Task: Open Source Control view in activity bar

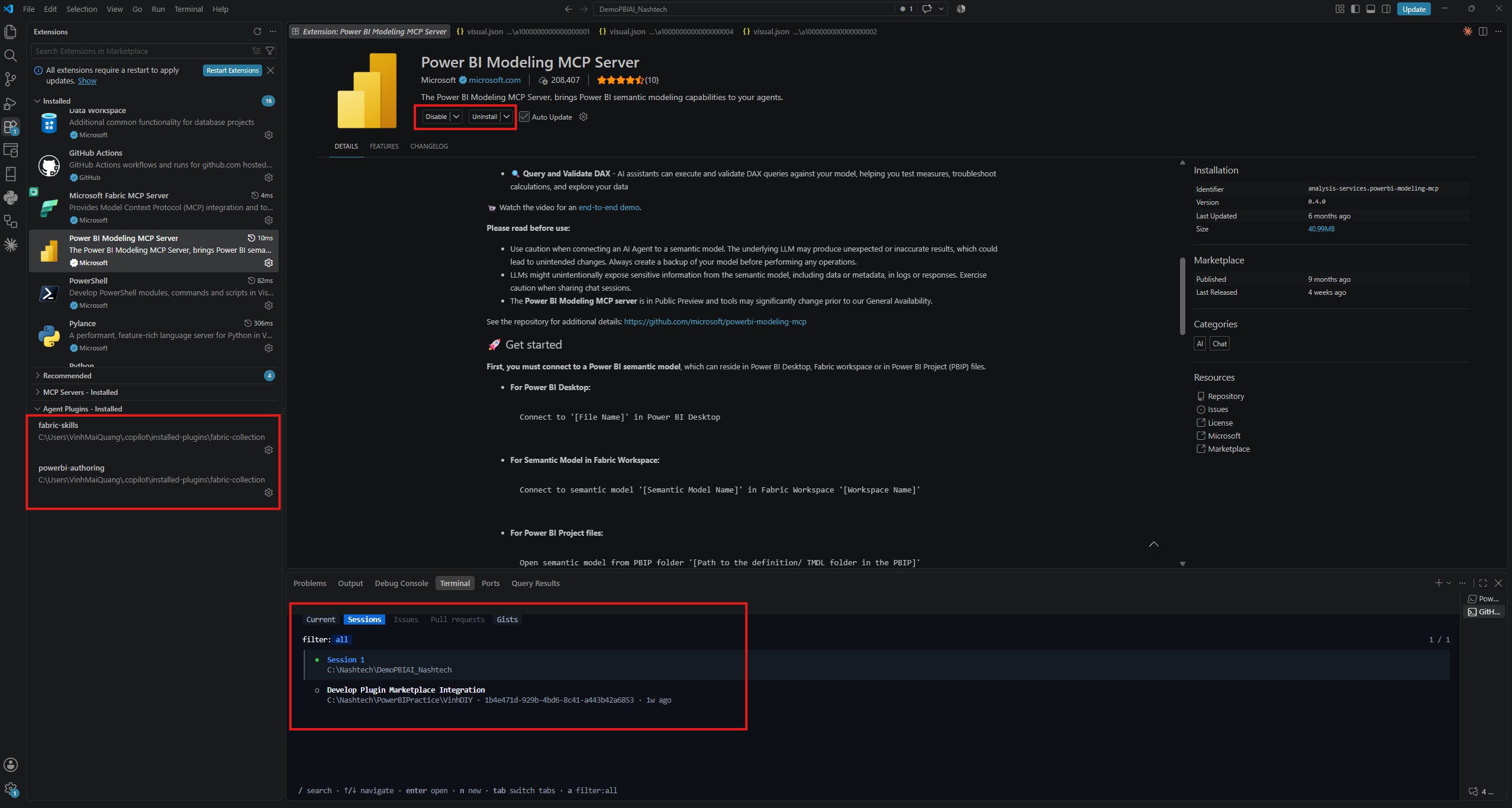Action: coord(11,79)
